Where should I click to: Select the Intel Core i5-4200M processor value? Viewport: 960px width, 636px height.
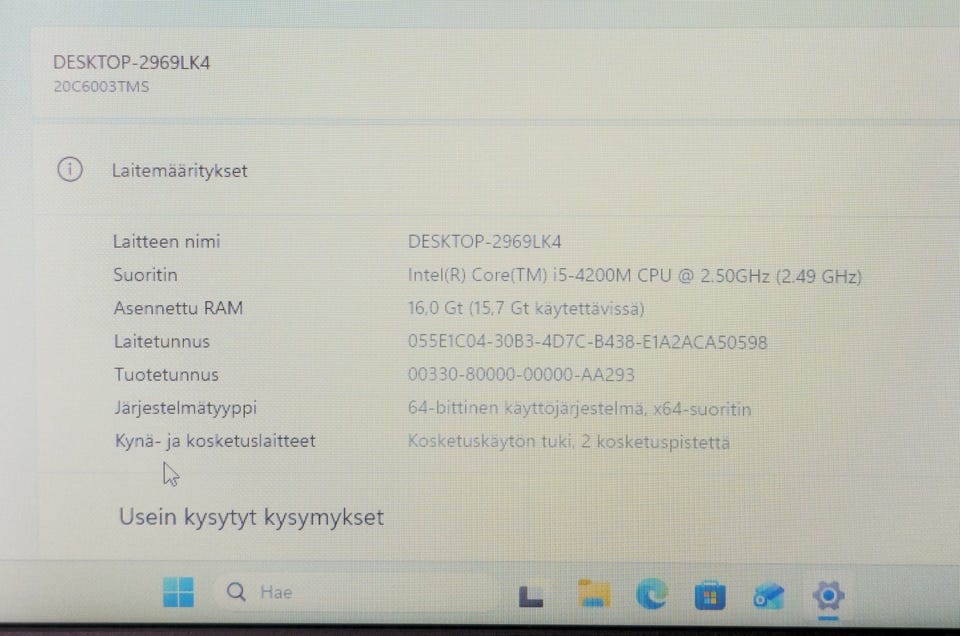click(x=635, y=275)
